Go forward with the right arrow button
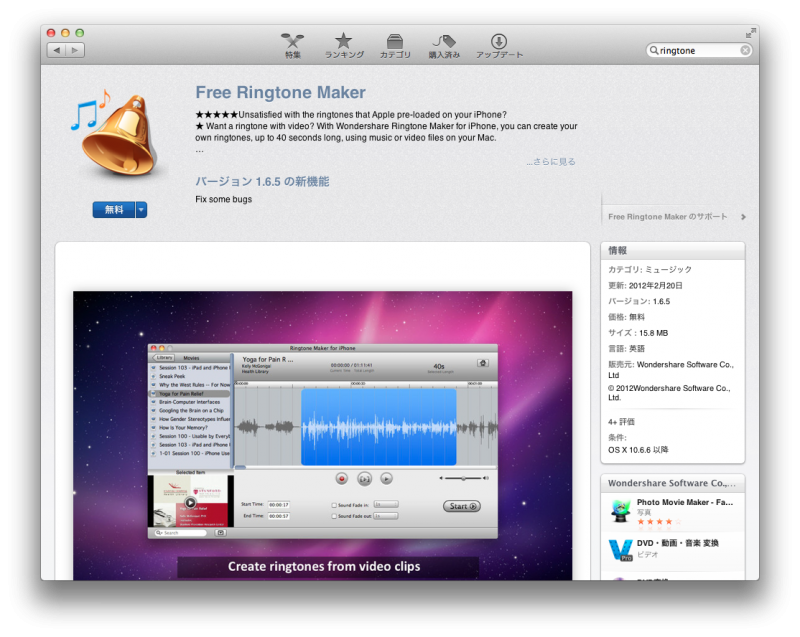The image size is (800, 637). (x=75, y=50)
